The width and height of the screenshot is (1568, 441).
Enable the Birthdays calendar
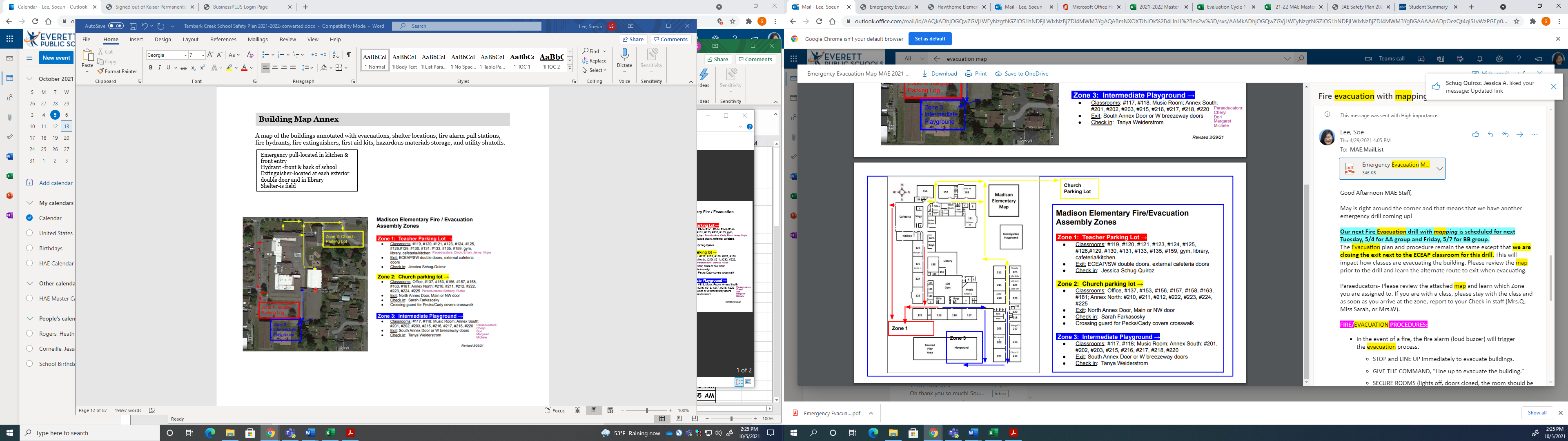(29, 248)
